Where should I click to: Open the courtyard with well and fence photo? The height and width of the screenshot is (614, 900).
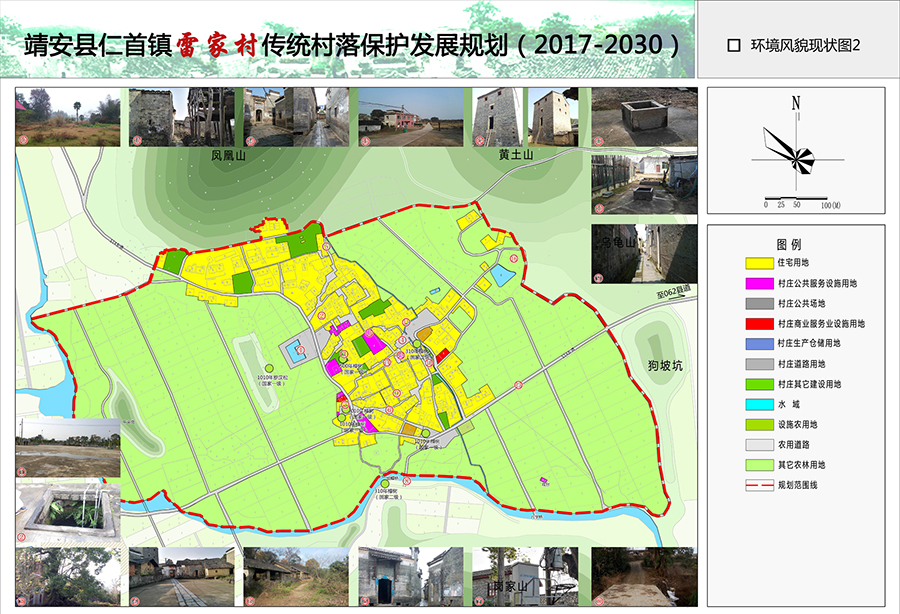point(645,185)
